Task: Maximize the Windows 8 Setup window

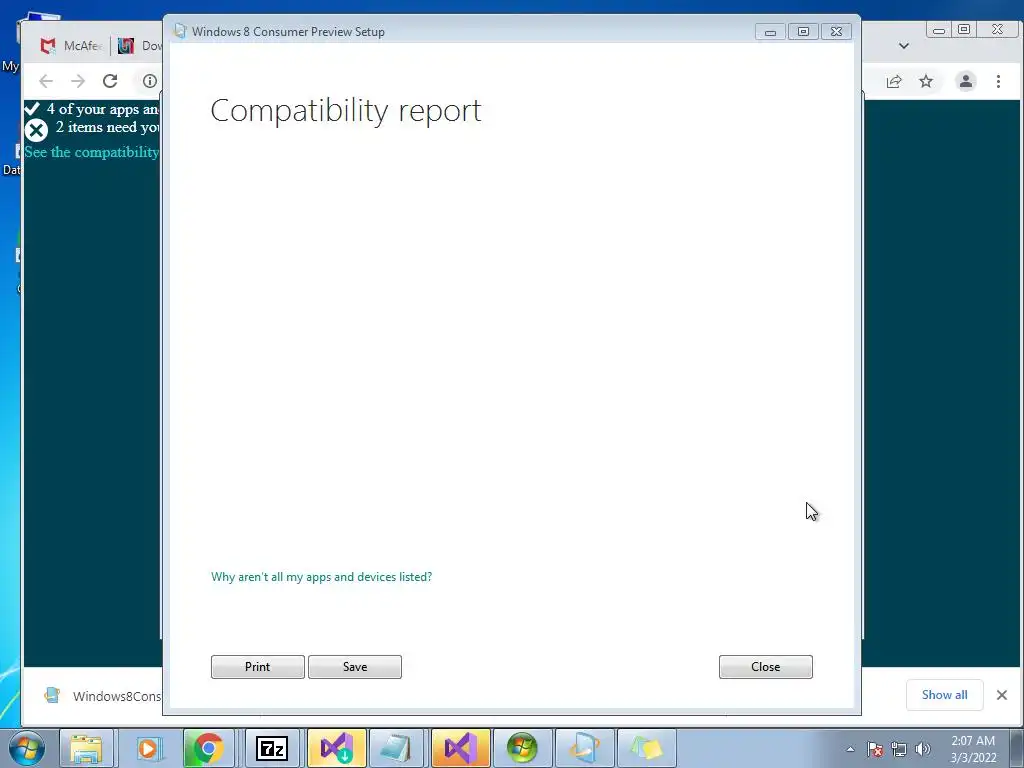Action: [x=803, y=31]
